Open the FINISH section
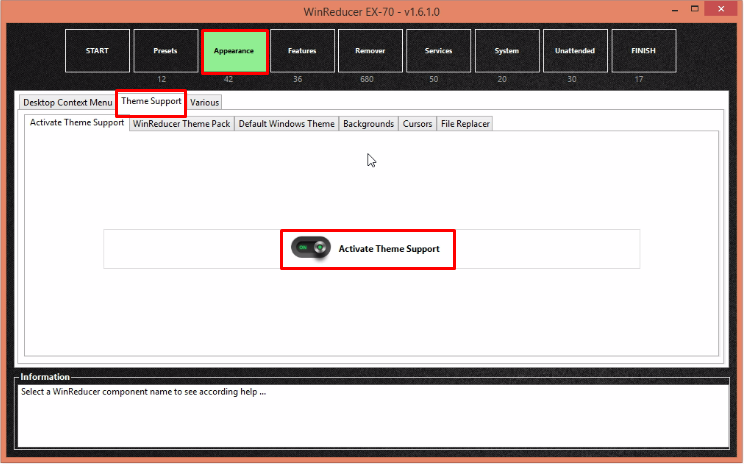This screenshot has height=464, width=744. pos(644,51)
